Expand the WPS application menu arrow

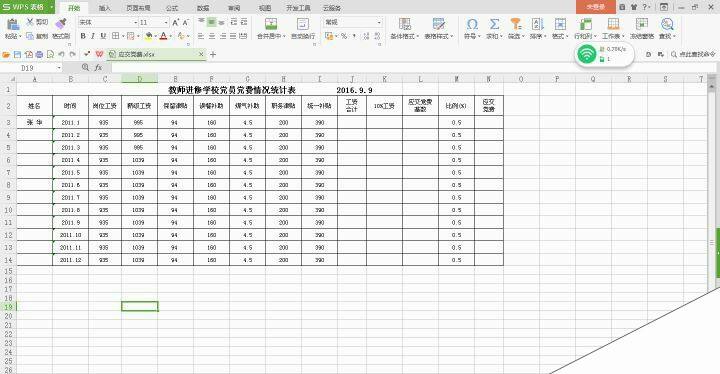[51, 7]
